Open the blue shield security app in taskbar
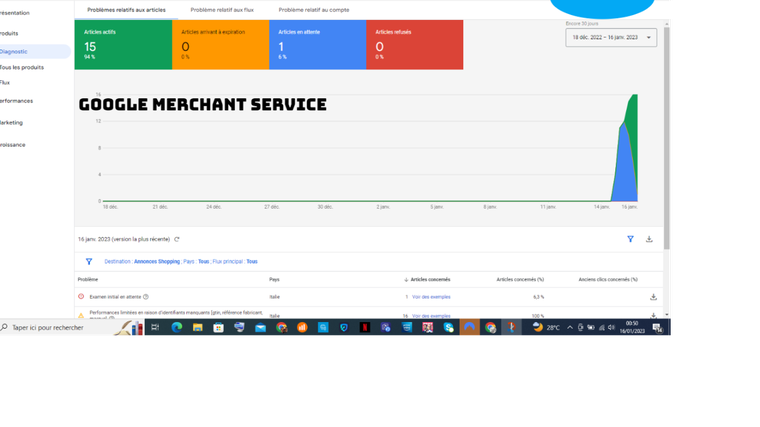The image size is (760, 427). pos(344,327)
